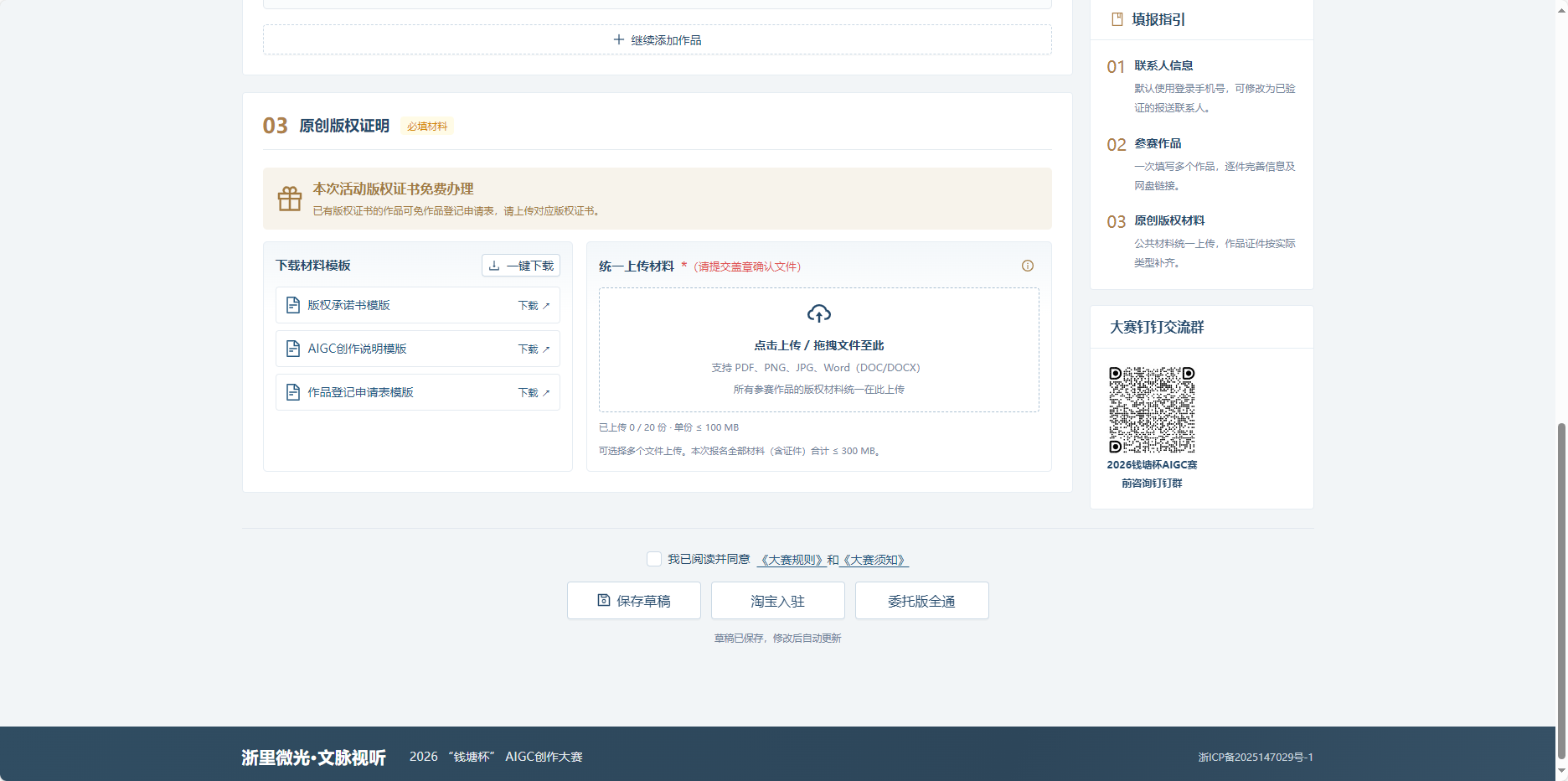This screenshot has height=781, width=1568.
Task: Open the 《大赛规则》 link
Action: pos(792,560)
